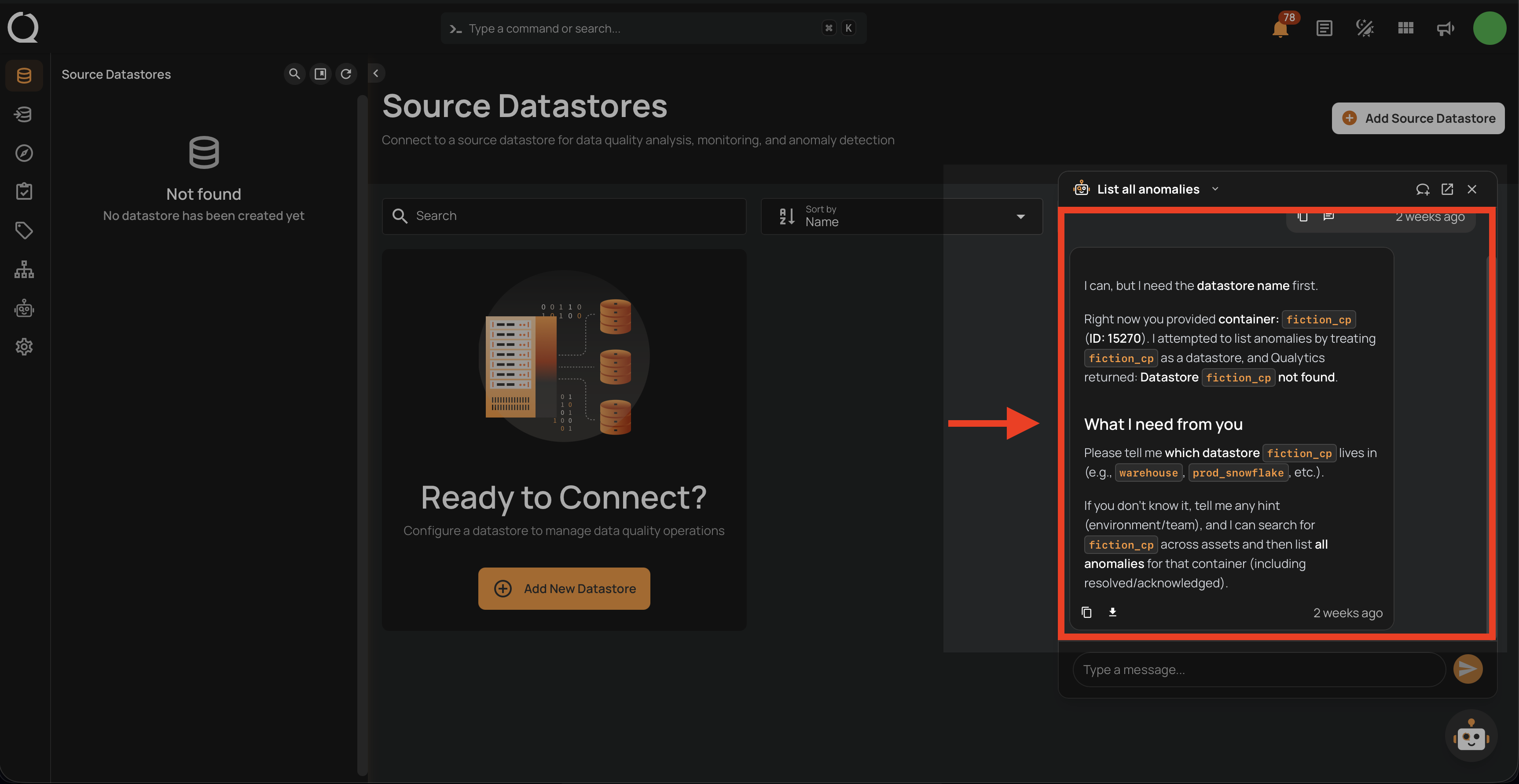The image size is (1519, 784).
Task: Copy the assistant's chat response
Action: coord(1086,612)
